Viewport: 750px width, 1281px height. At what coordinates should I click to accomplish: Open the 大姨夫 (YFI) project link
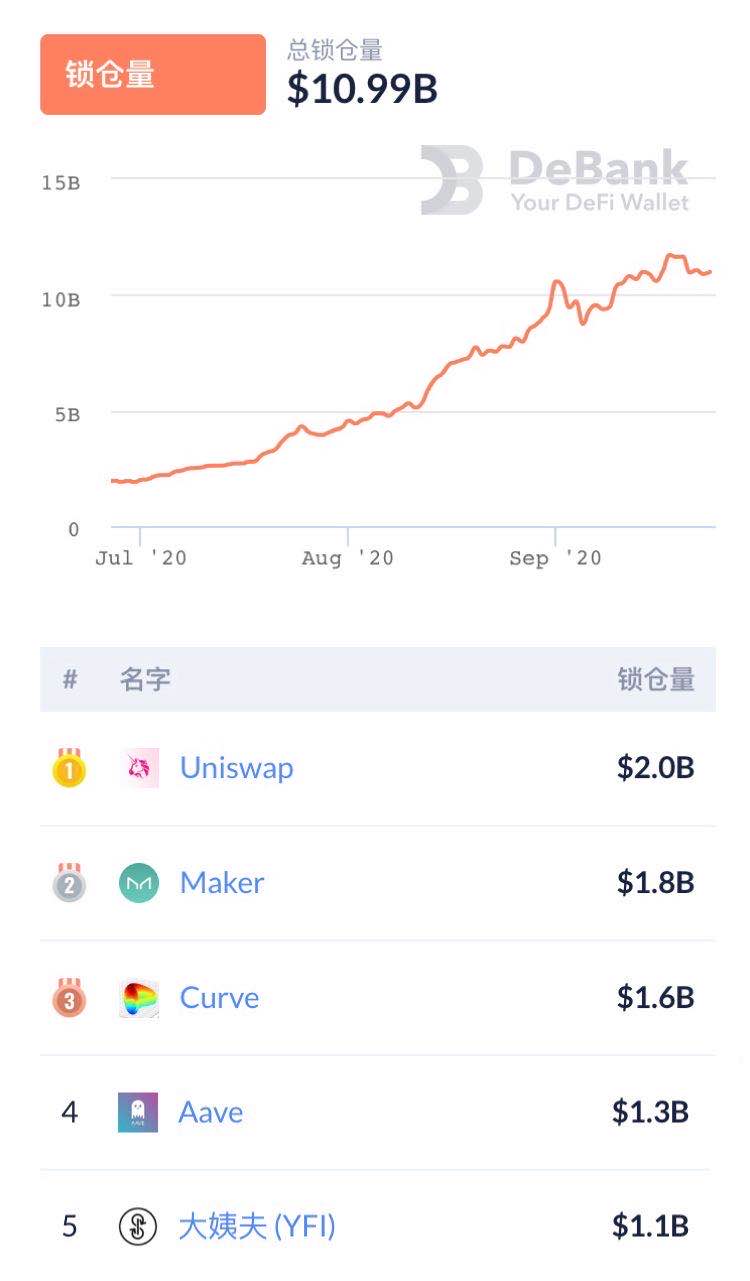click(x=257, y=1226)
